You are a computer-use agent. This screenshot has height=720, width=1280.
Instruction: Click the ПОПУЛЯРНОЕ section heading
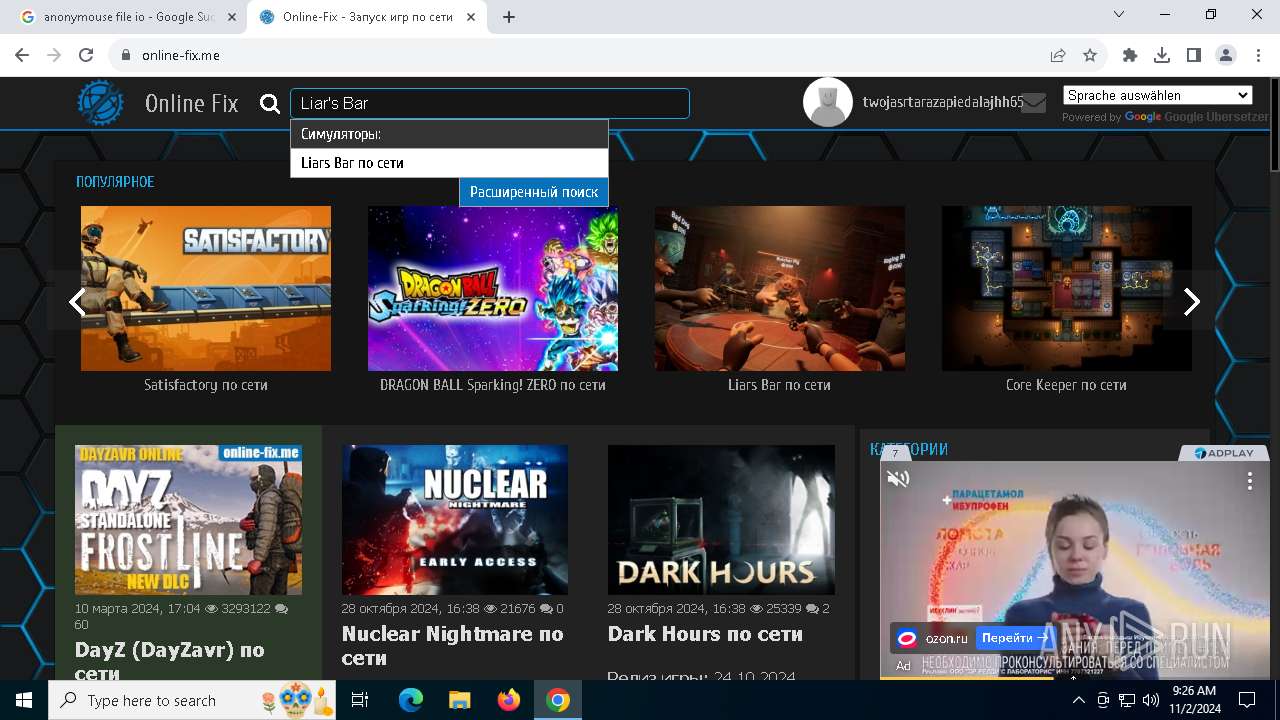click(x=115, y=182)
